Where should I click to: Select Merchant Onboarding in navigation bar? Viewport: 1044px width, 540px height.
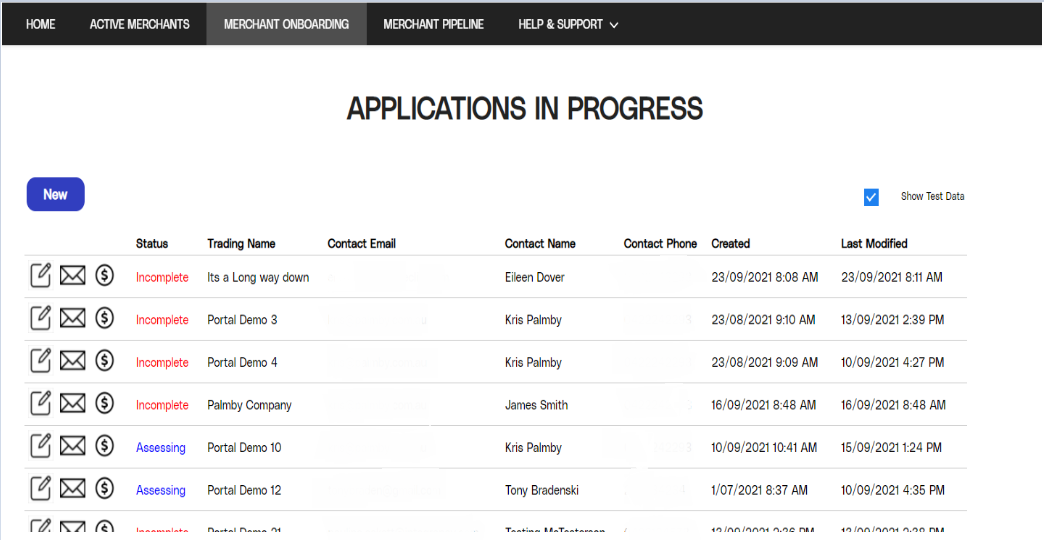286,24
